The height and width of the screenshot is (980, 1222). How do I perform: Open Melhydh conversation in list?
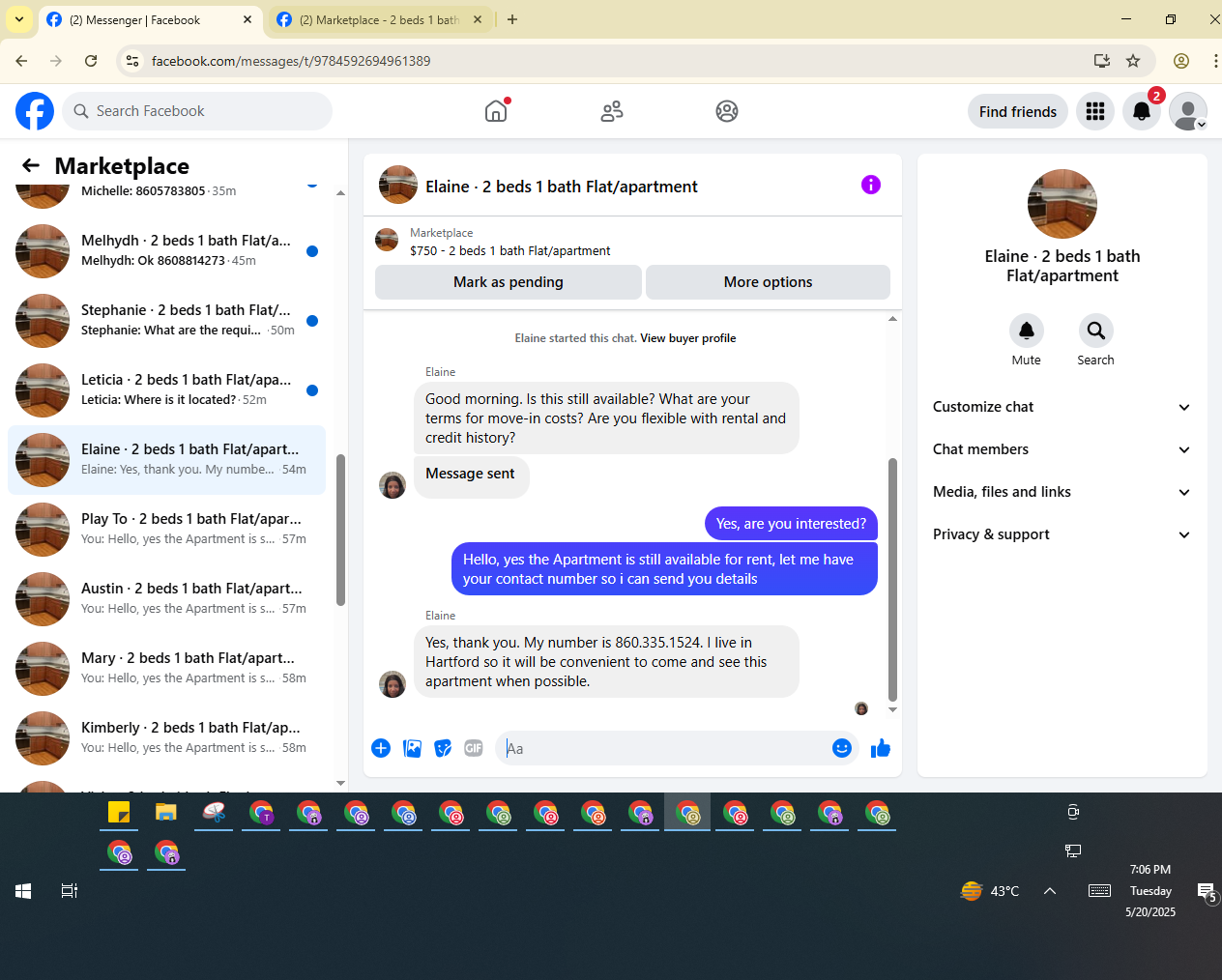click(166, 250)
